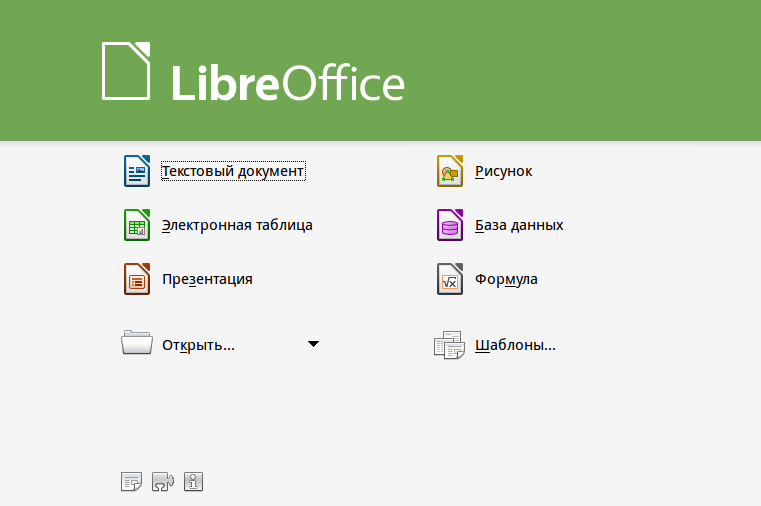The image size is (761, 506).
Task: Click the Writer text document icon
Action: (136, 171)
